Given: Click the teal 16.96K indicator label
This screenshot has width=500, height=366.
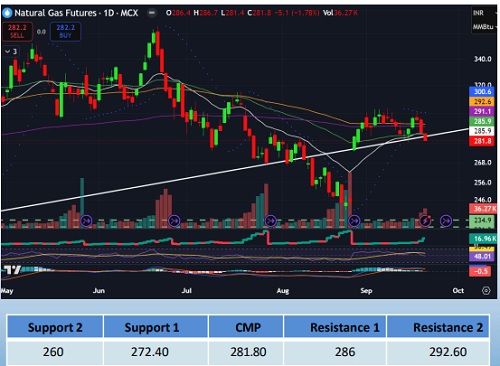Looking at the screenshot, I should (483, 239).
